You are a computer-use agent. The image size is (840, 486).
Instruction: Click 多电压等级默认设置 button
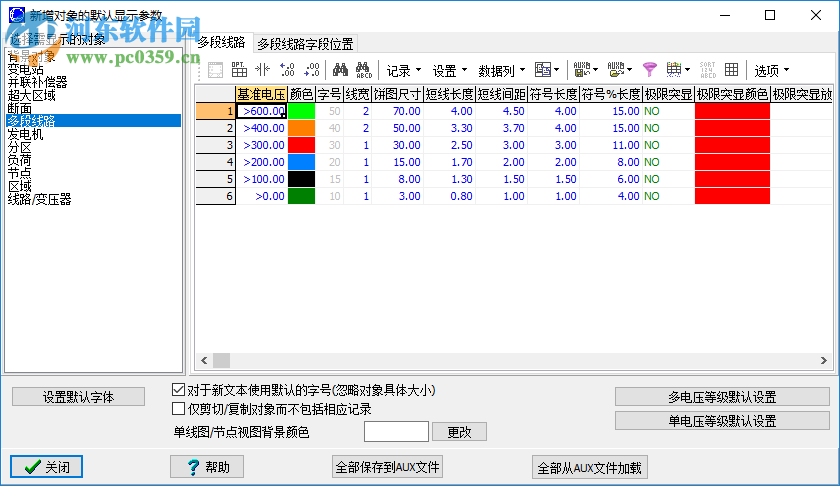[722, 397]
